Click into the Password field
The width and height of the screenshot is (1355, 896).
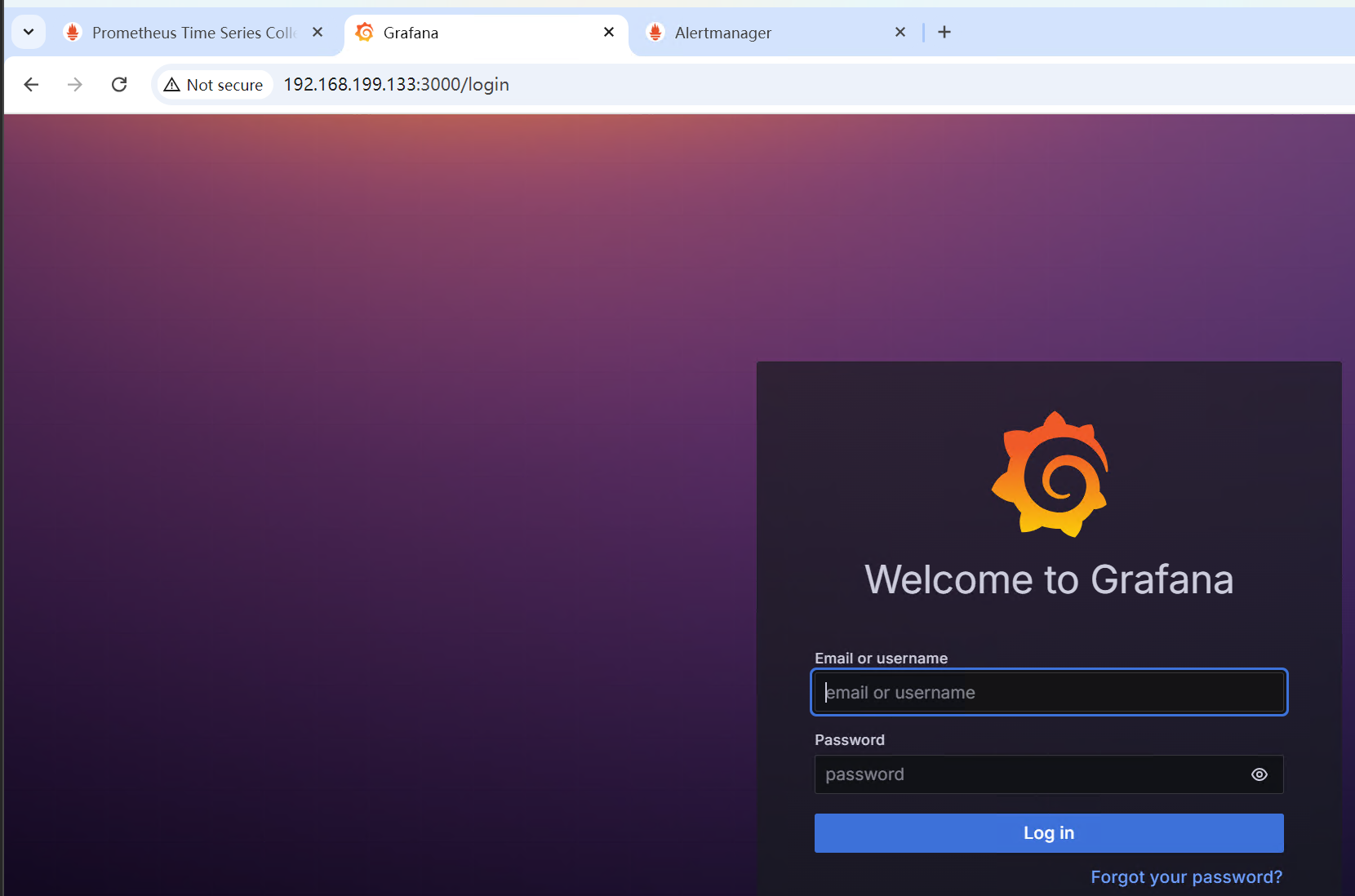[1028, 774]
